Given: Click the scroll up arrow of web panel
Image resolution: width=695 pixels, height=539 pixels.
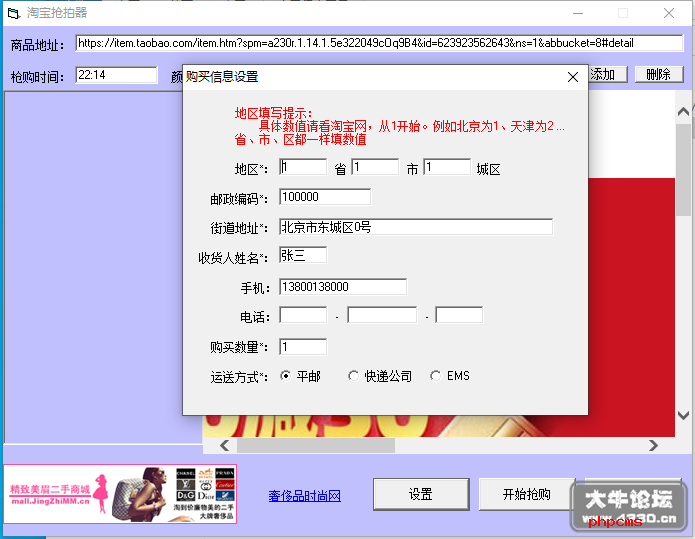Looking at the screenshot, I should pos(683,112).
